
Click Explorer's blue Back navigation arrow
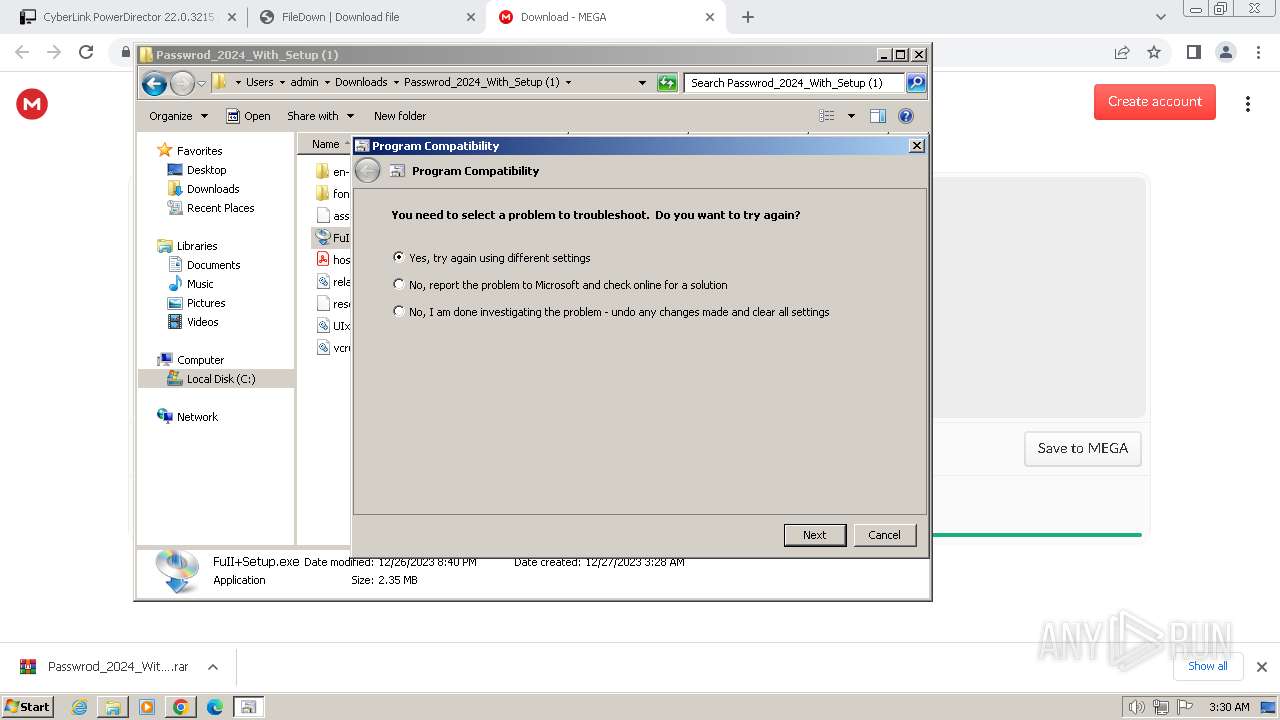coord(154,83)
